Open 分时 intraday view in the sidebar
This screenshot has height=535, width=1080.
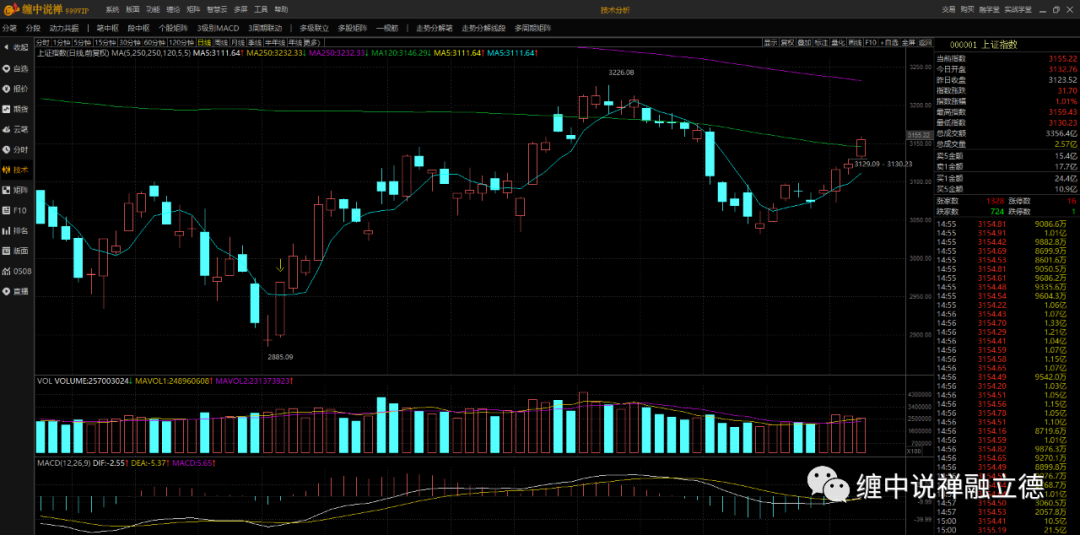[16, 149]
